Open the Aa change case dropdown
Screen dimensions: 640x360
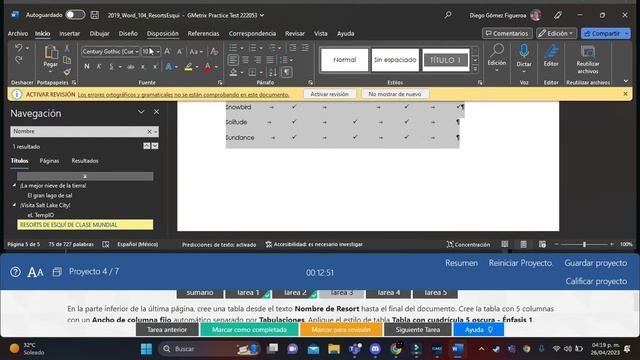[196, 52]
